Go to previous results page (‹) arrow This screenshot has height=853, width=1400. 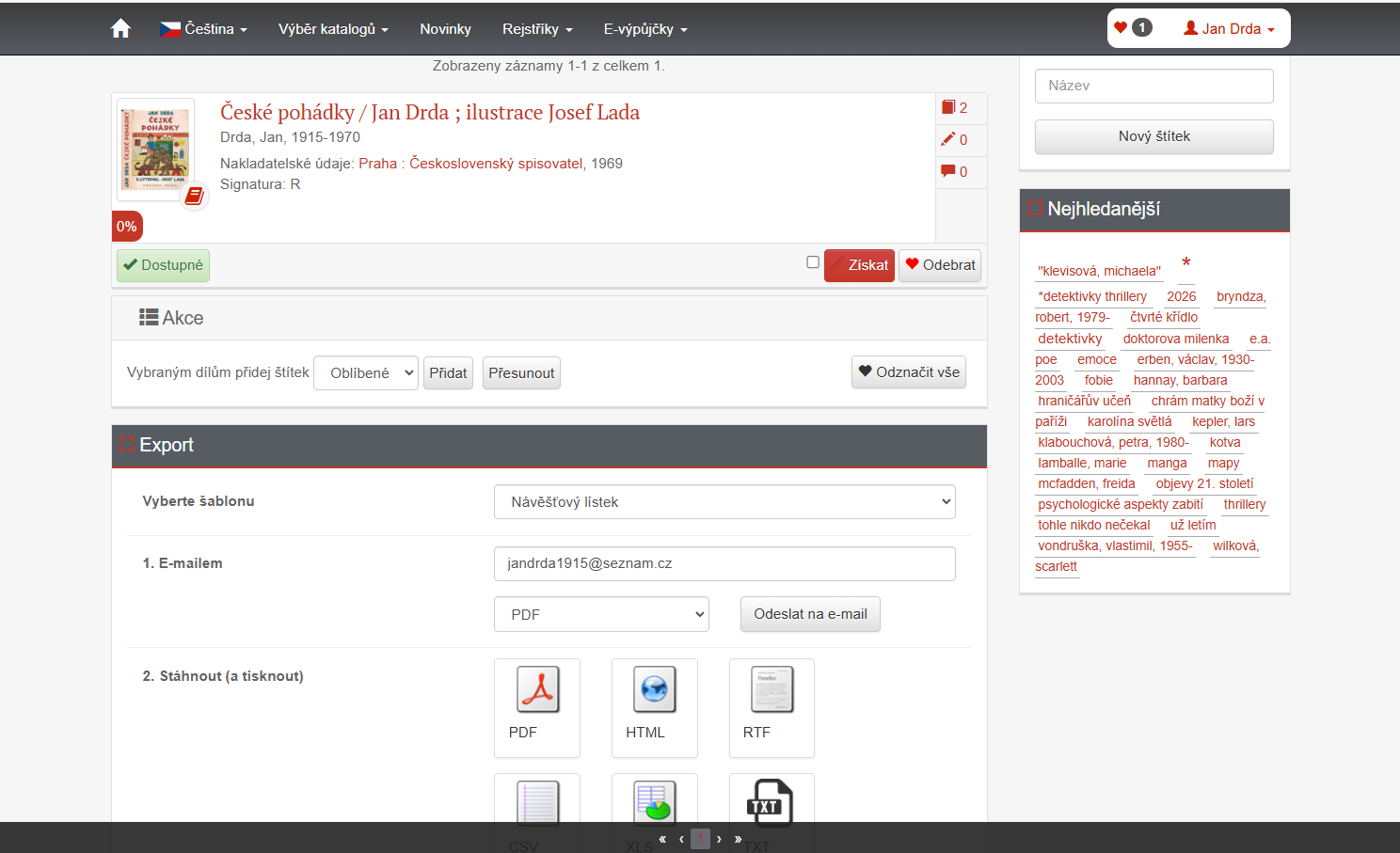[x=681, y=839]
